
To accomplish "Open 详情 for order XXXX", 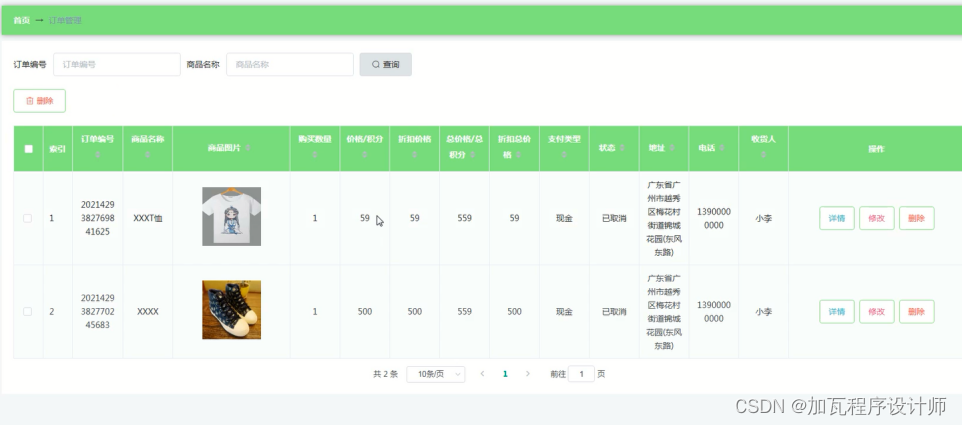I will [x=837, y=312].
